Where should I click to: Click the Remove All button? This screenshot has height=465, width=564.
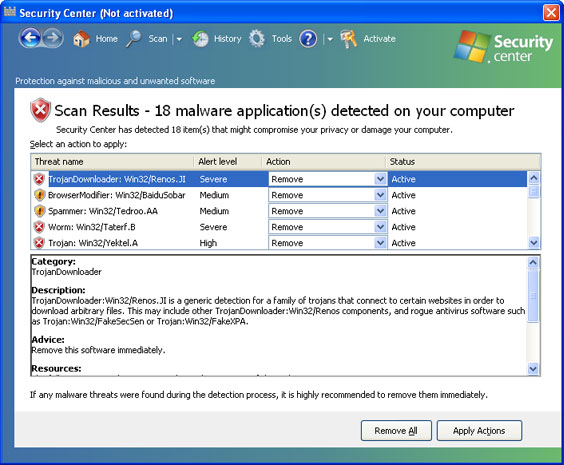tap(396, 430)
